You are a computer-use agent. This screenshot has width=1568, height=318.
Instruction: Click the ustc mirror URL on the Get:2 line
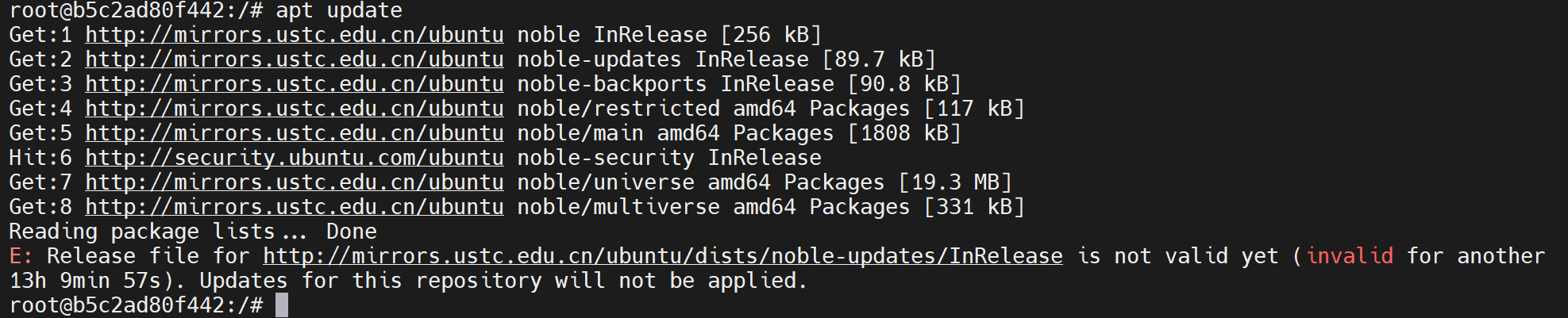coord(294,59)
